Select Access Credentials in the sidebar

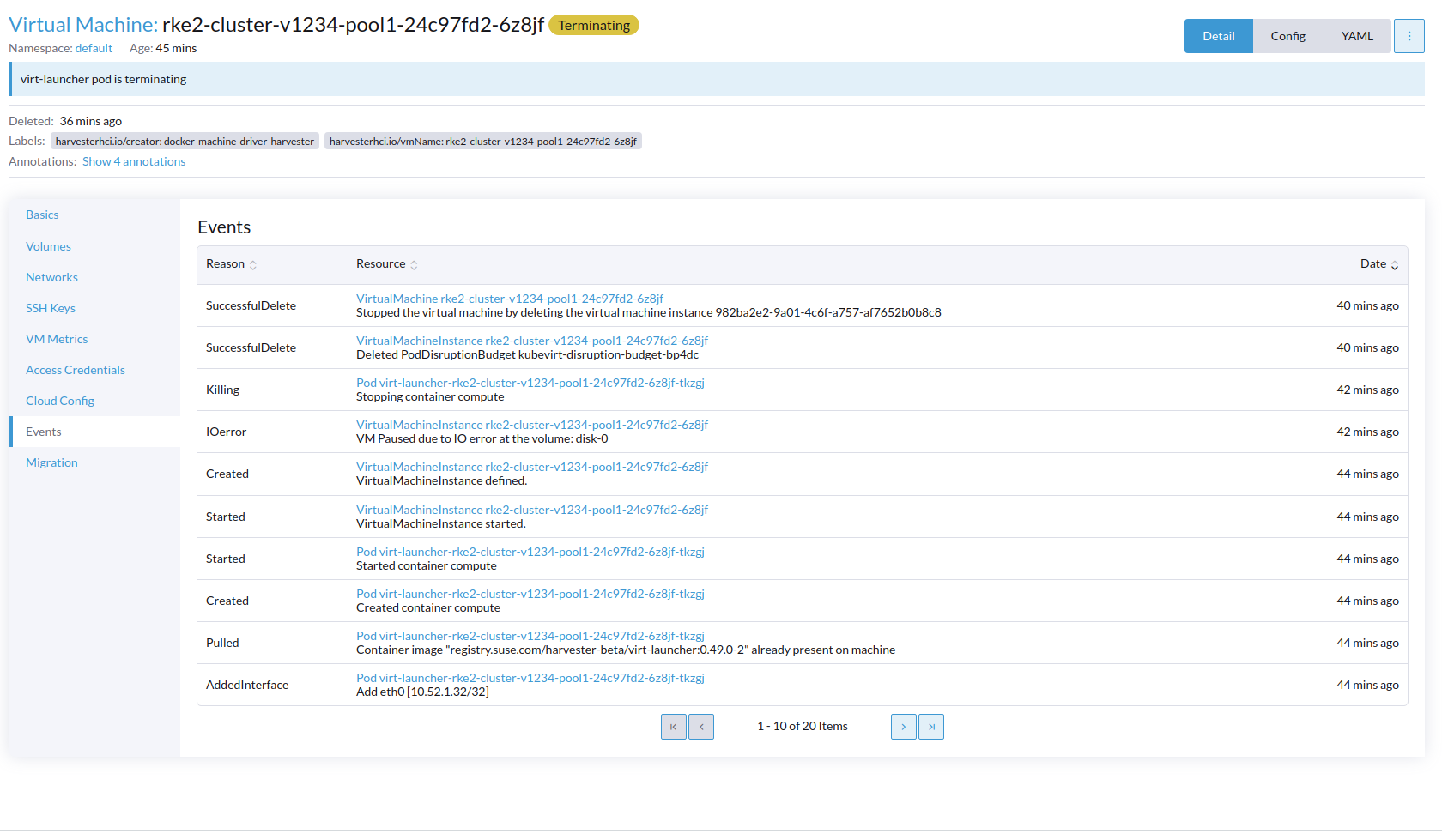76,369
